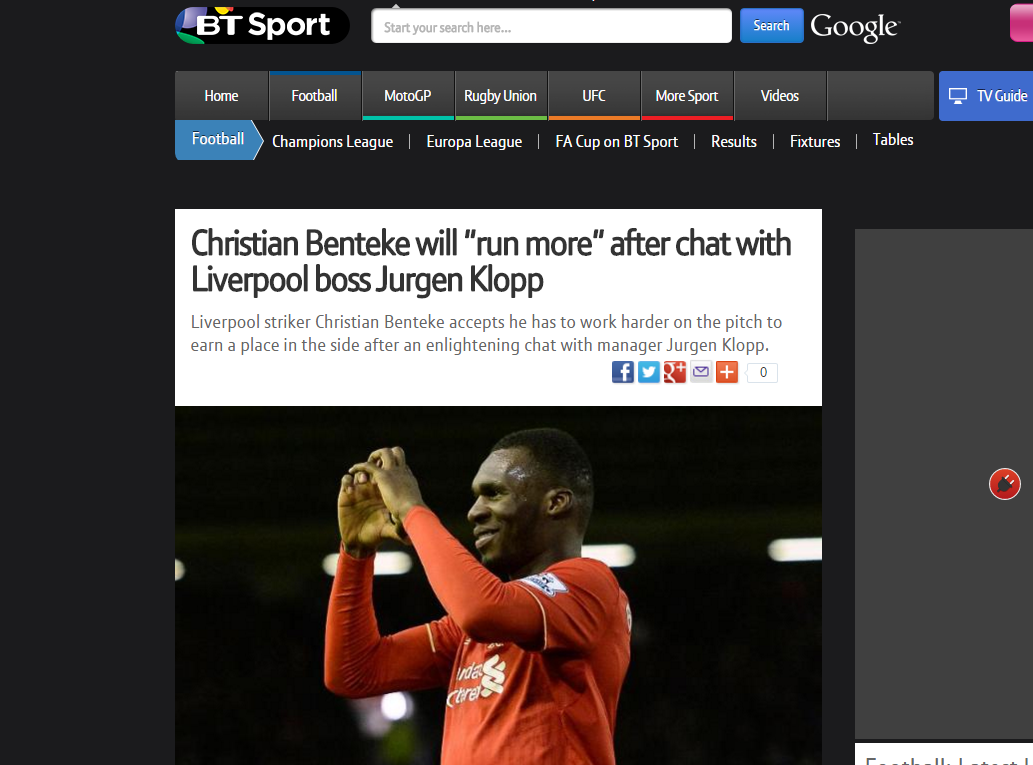The image size is (1033, 765).
Task: View FA Cup on BT Sport
Action: pos(617,142)
